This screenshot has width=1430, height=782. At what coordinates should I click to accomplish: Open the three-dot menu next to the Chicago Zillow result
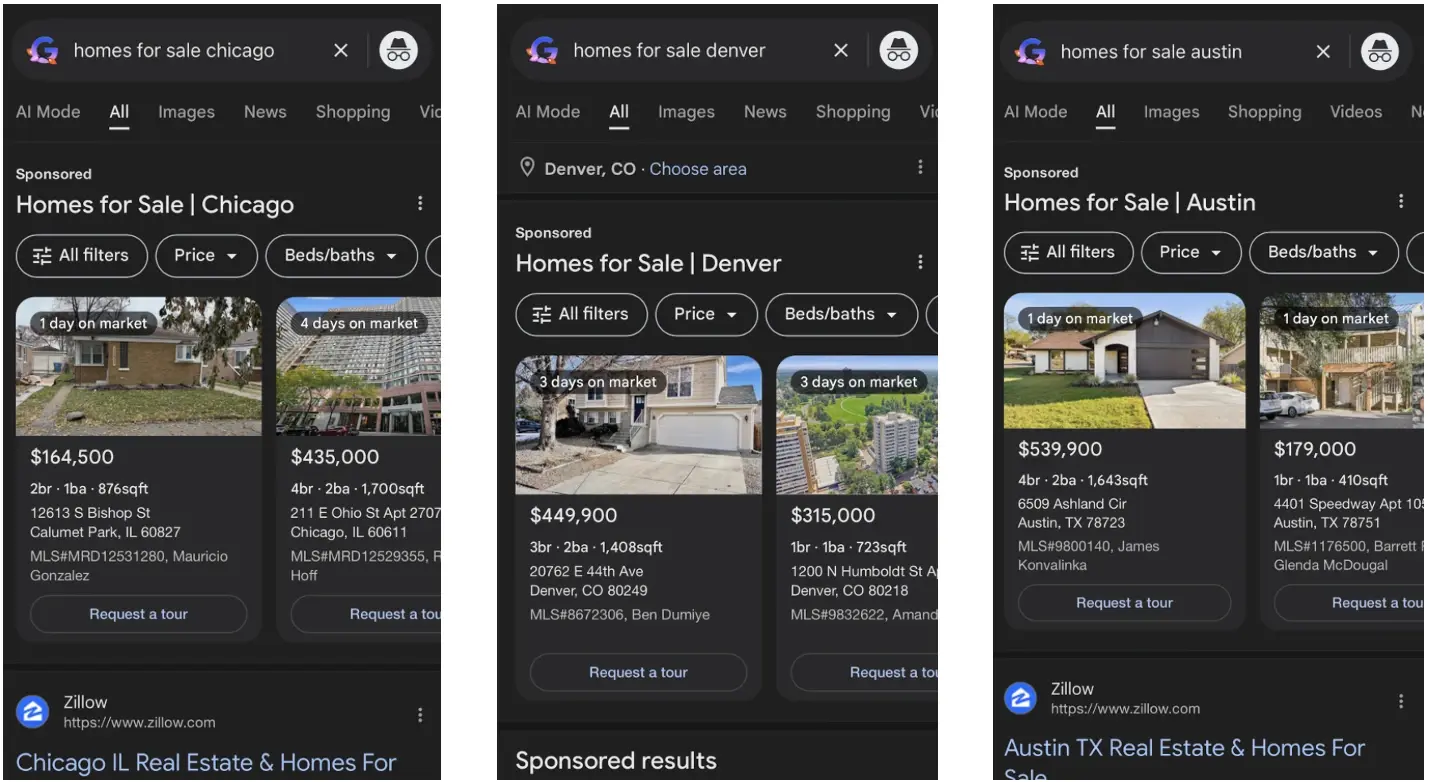coord(420,714)
